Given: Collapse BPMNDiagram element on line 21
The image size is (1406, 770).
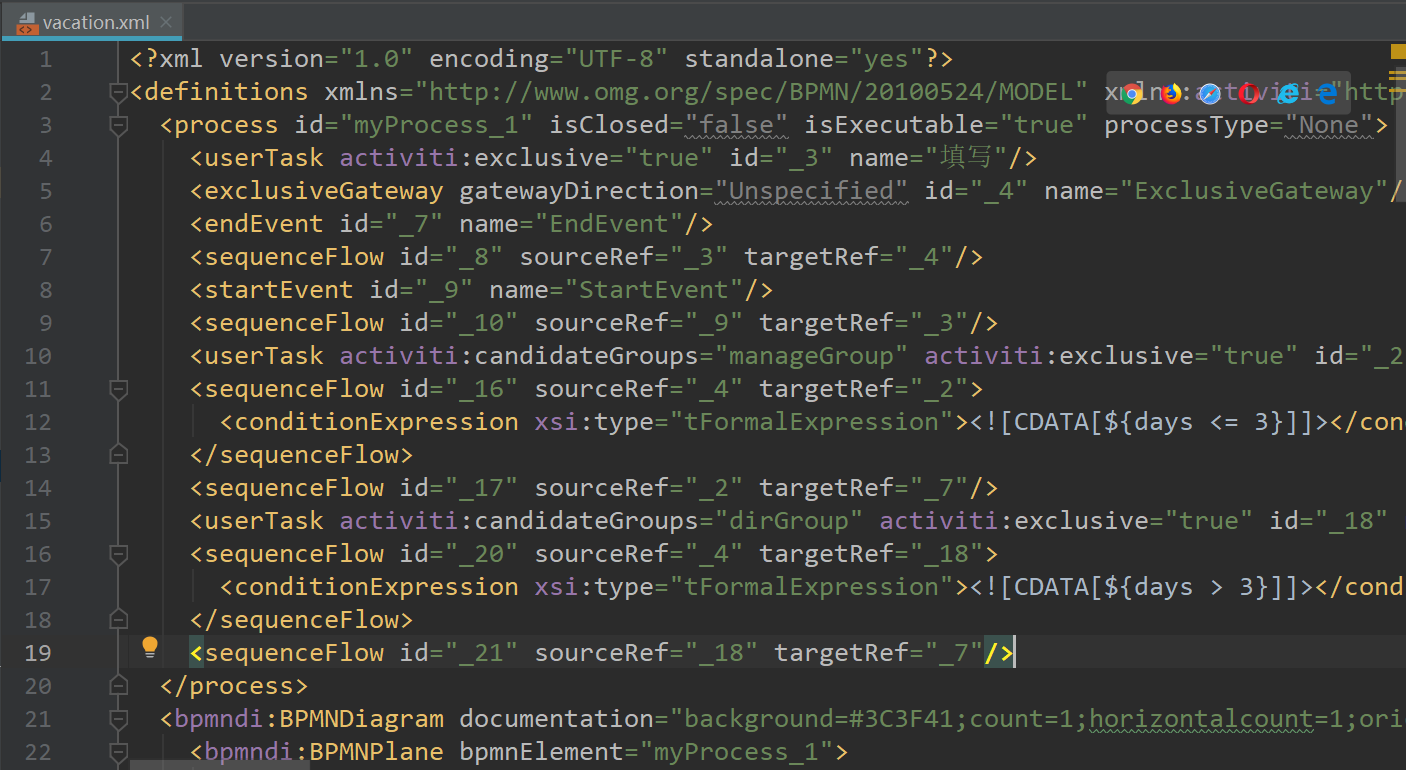Looking at the screenshot, I should coord(118,719).
